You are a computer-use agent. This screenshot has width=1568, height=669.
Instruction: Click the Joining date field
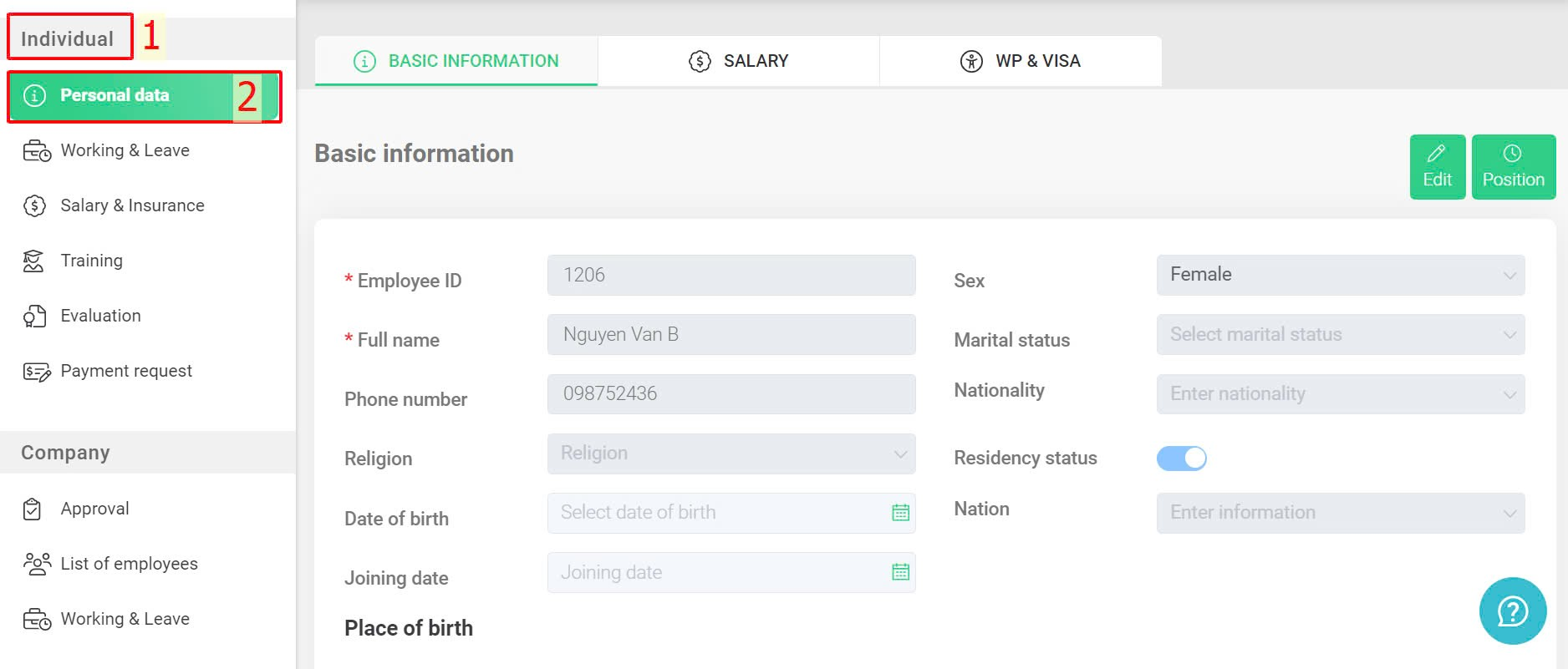coord(731,572)
